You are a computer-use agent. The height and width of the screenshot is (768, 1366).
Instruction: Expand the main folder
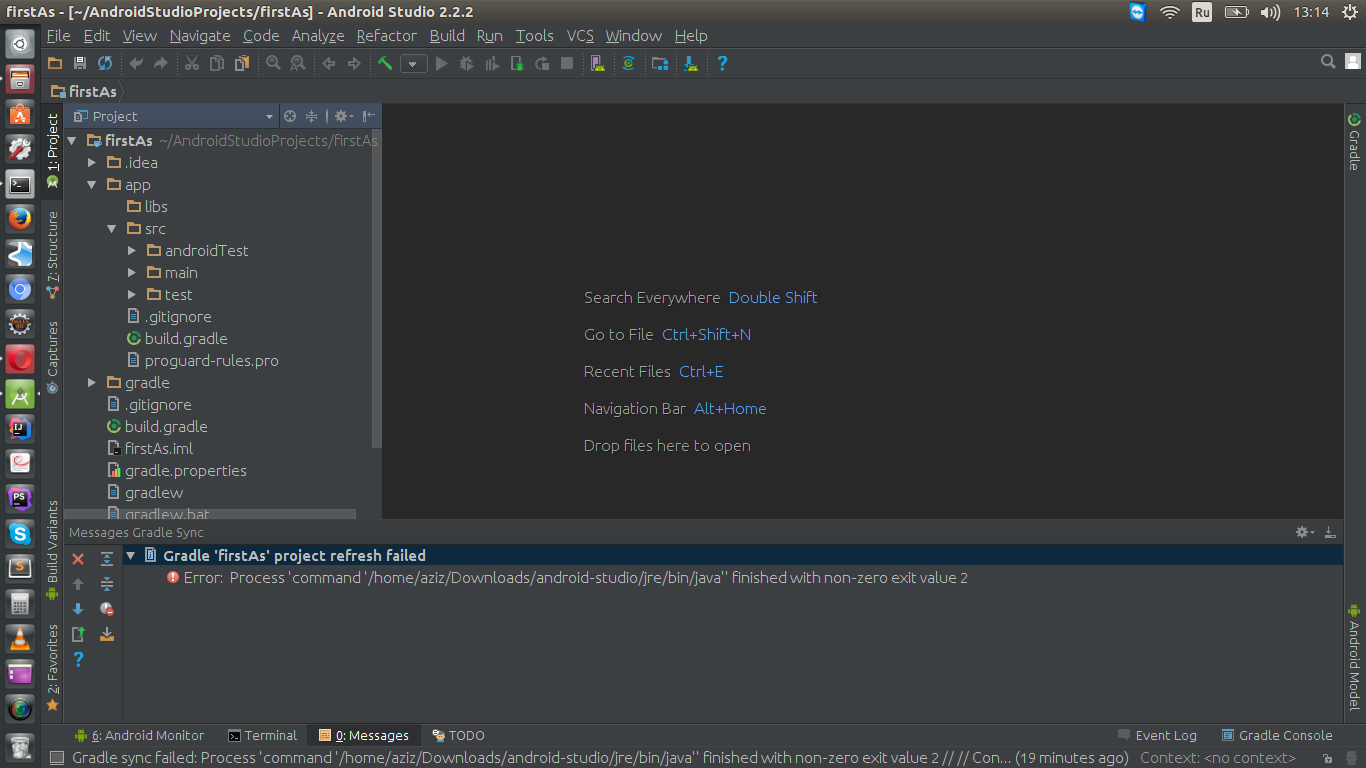click(x=132, y=273)
